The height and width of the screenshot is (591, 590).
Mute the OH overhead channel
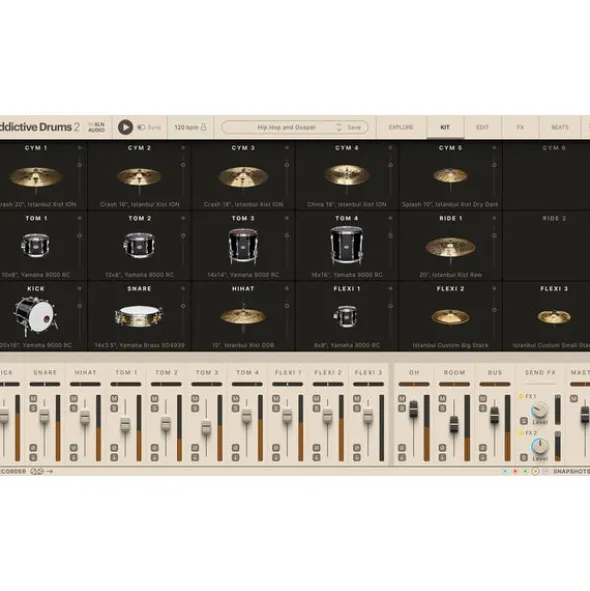coord(402,398)
